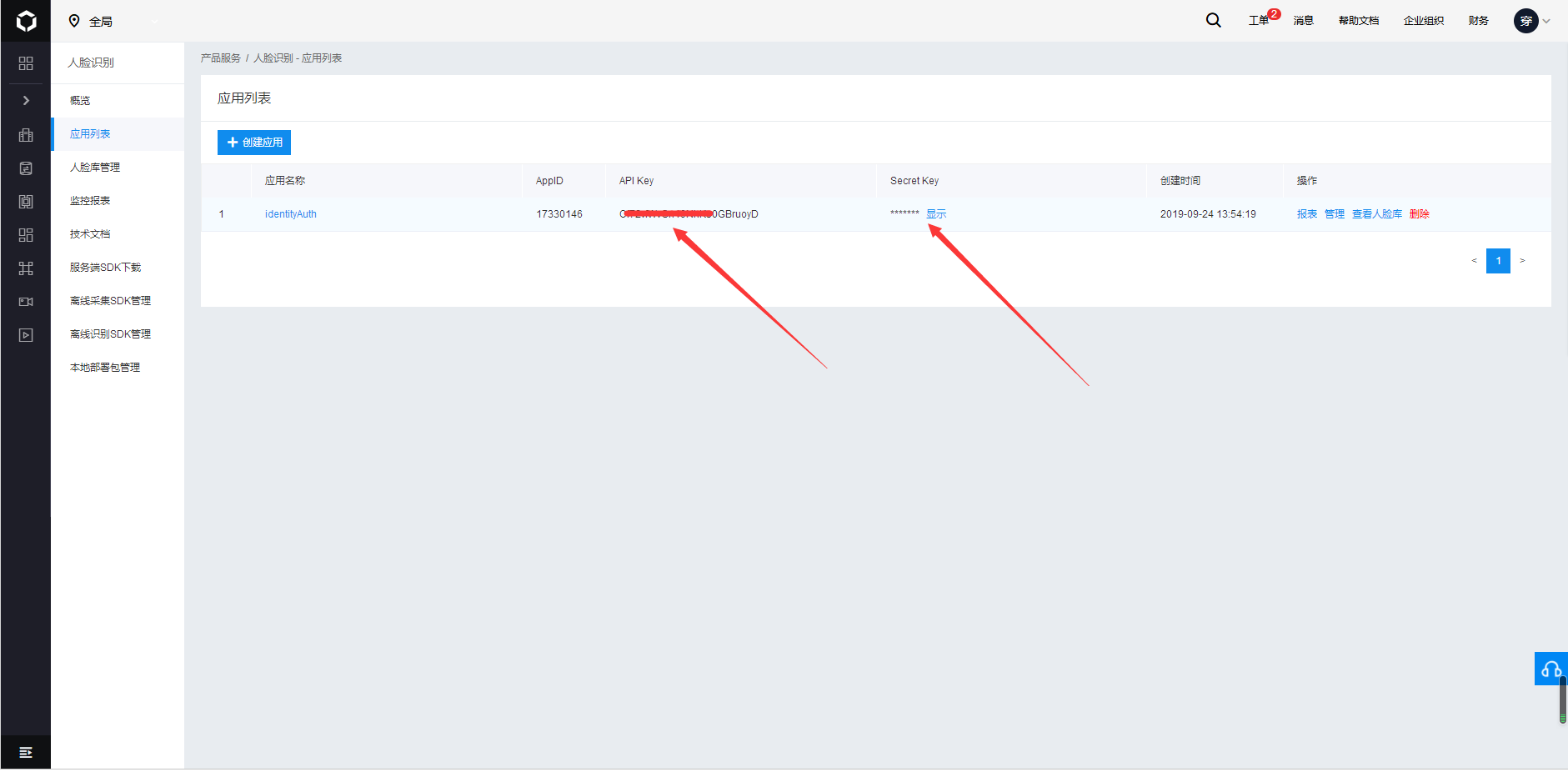Open 财务 finance menu
The image size is (1568, 772).
1479,21
